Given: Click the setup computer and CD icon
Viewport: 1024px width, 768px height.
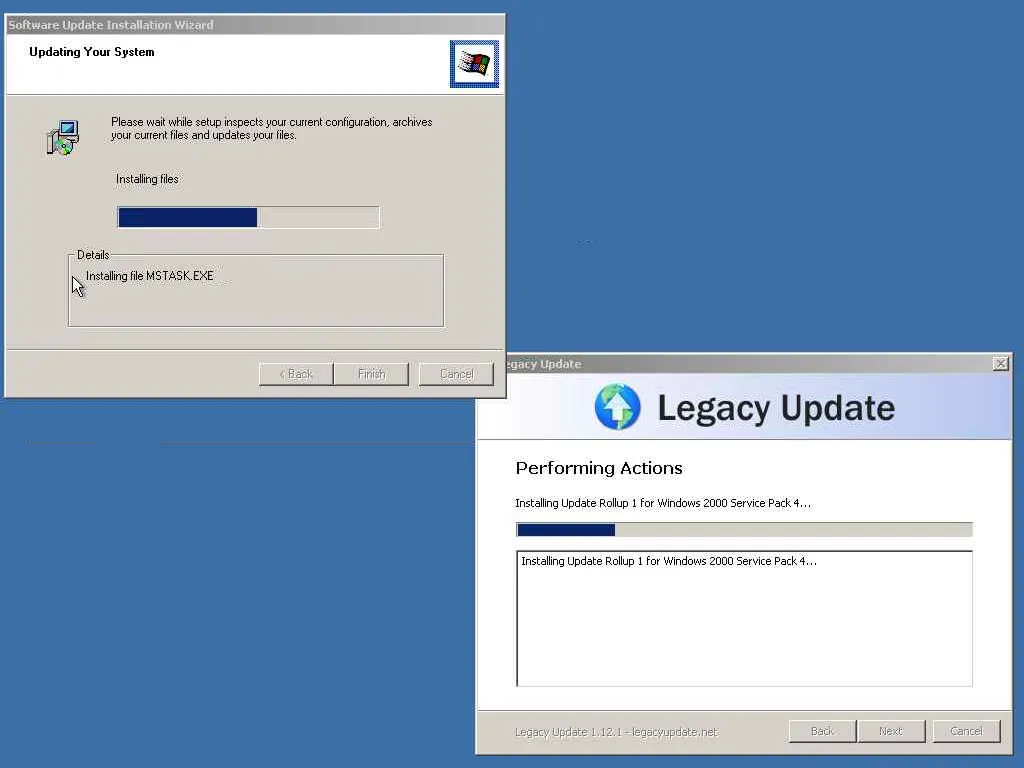Looking at the screenshot, I should (63, 137).
